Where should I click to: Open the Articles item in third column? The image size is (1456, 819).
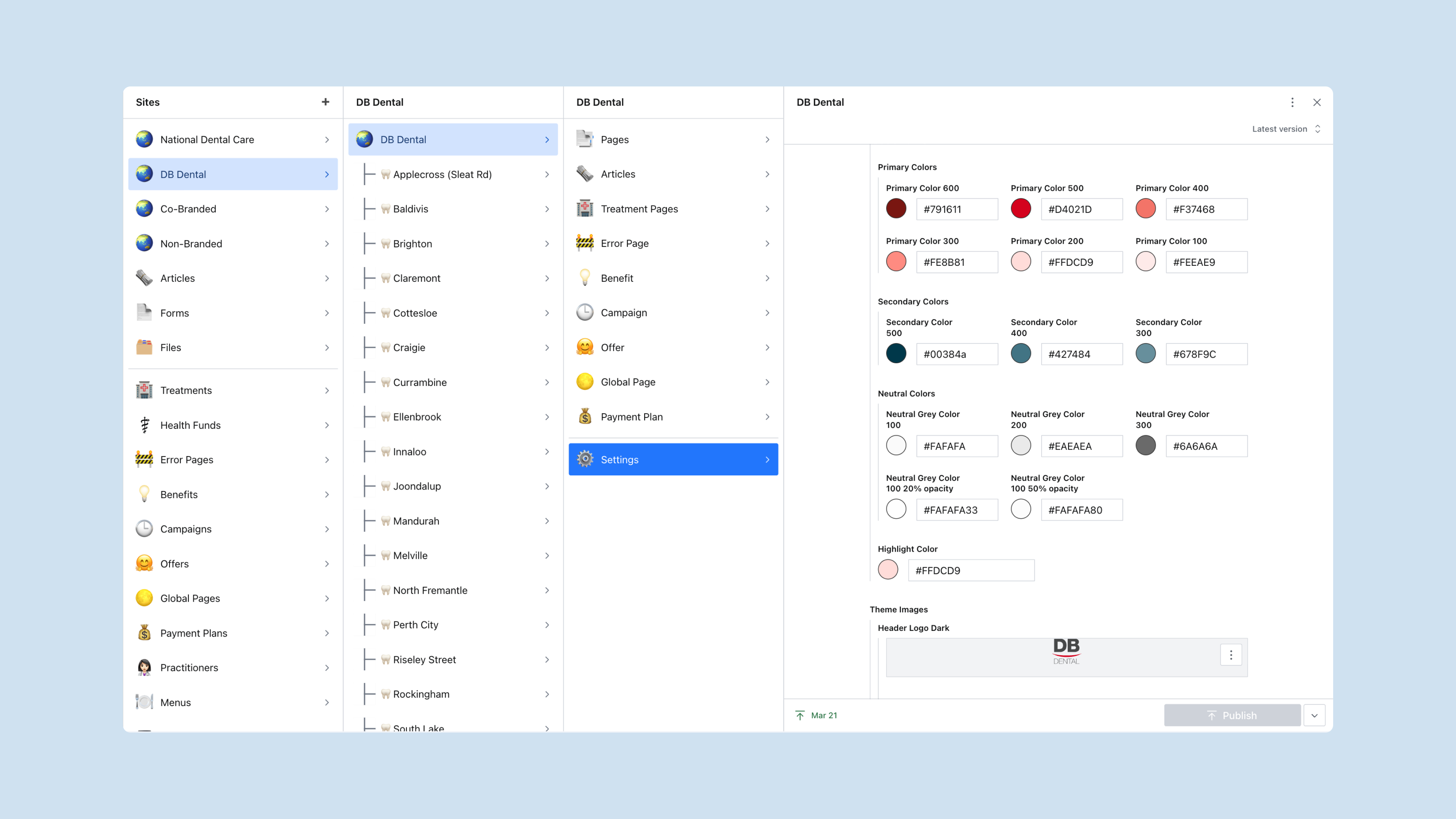coord(673,174)
